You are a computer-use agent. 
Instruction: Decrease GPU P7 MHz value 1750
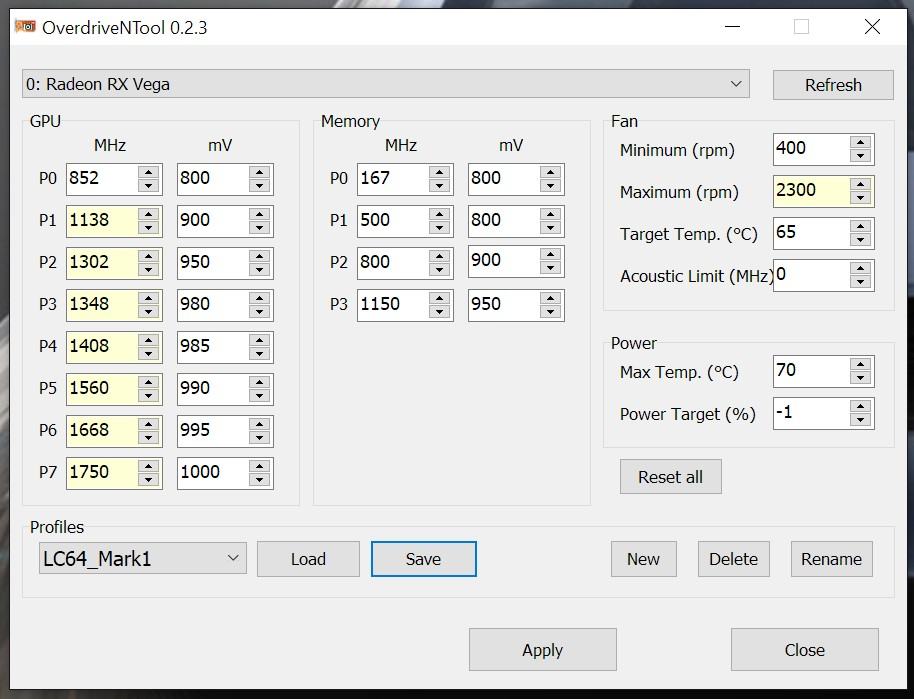point(149,480)
